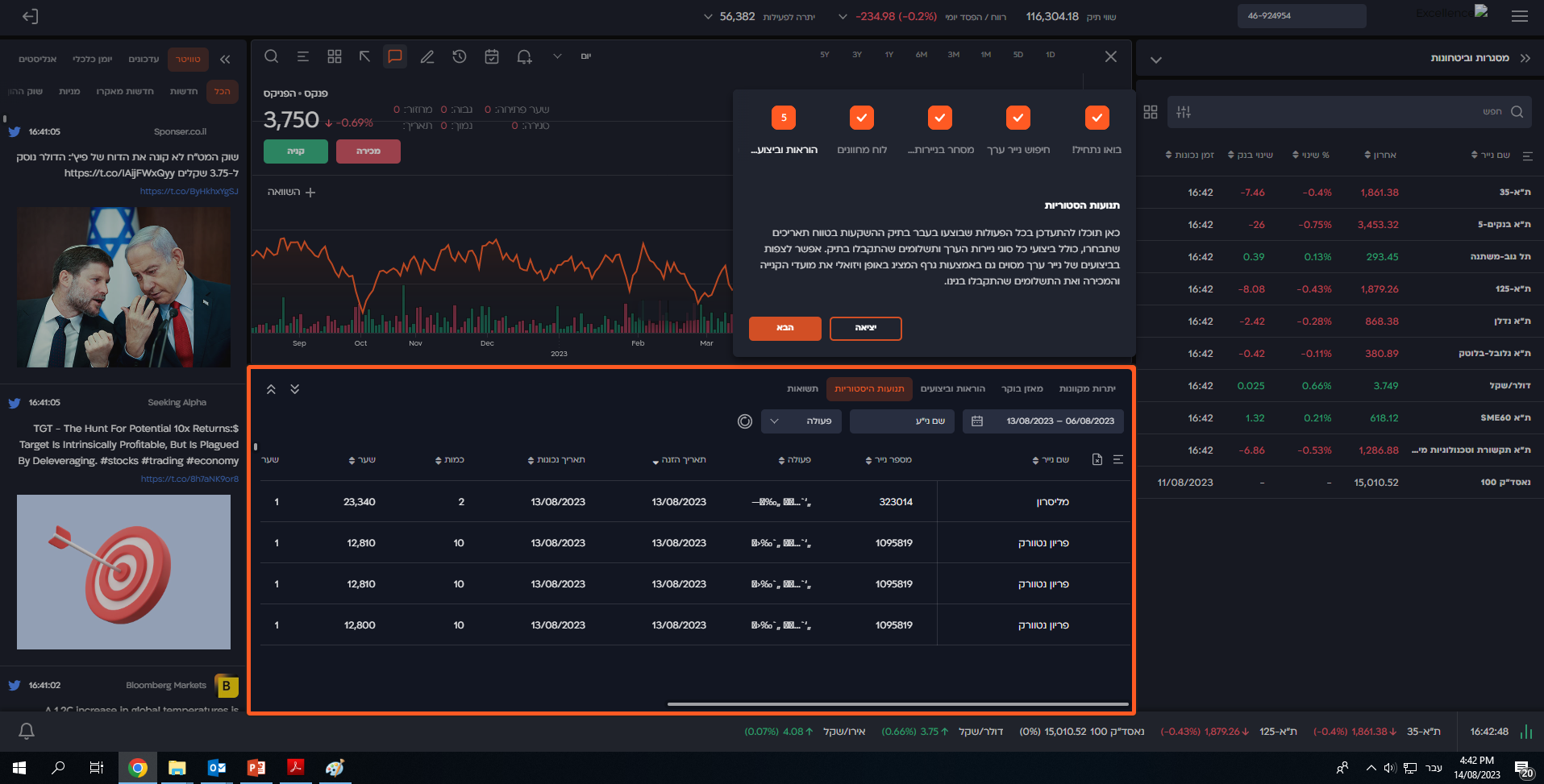Expand the watchlist panel chevron
The height and width of the screenshot is (784, 1544).
coord(1156,60)
